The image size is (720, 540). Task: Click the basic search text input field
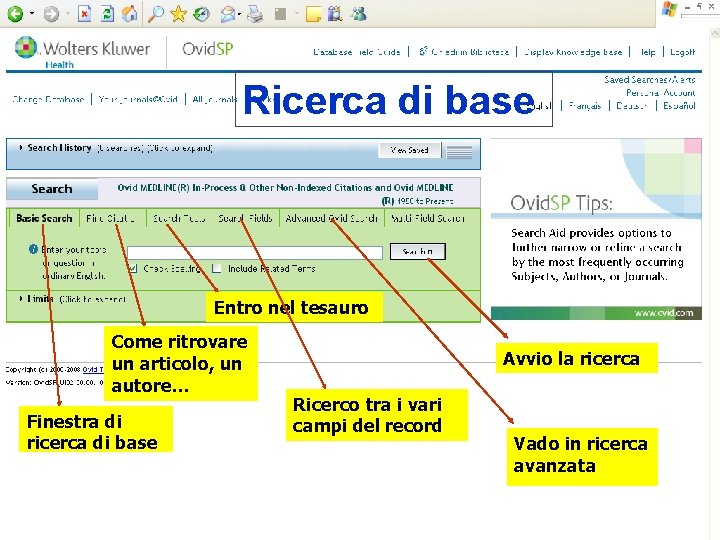click(255, 252)
